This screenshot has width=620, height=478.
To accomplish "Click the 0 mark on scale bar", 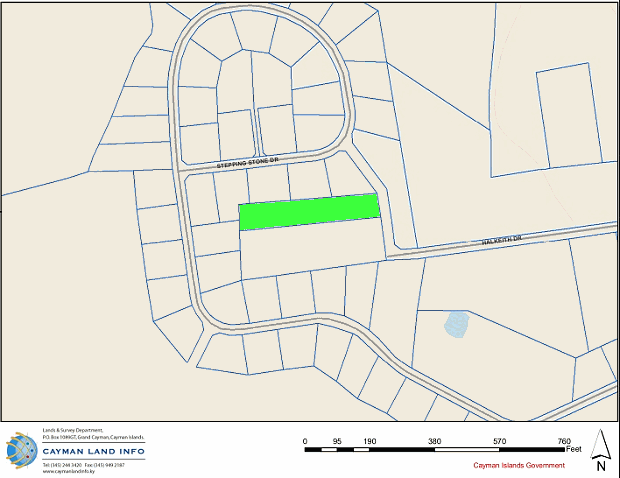I will (x=305, y=440).
